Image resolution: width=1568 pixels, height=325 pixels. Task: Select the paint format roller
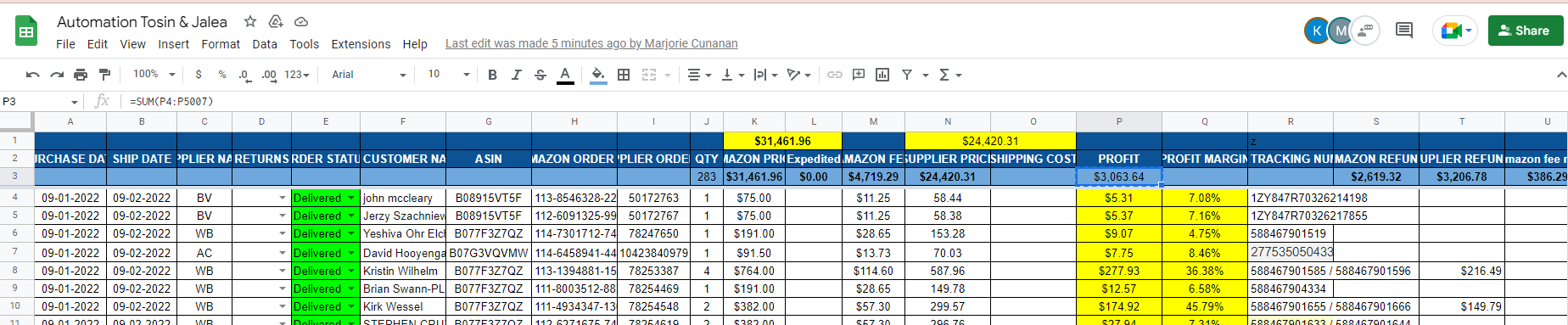pyautogui.click(x=104, y=75)
